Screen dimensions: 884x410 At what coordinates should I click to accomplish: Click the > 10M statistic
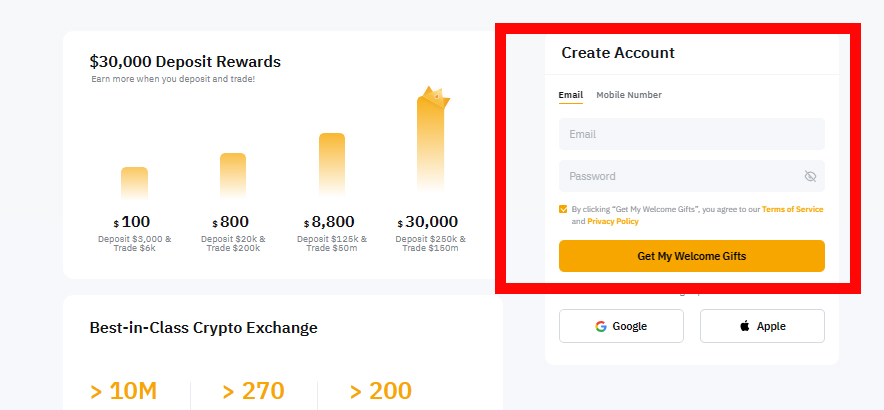(123, 391)
